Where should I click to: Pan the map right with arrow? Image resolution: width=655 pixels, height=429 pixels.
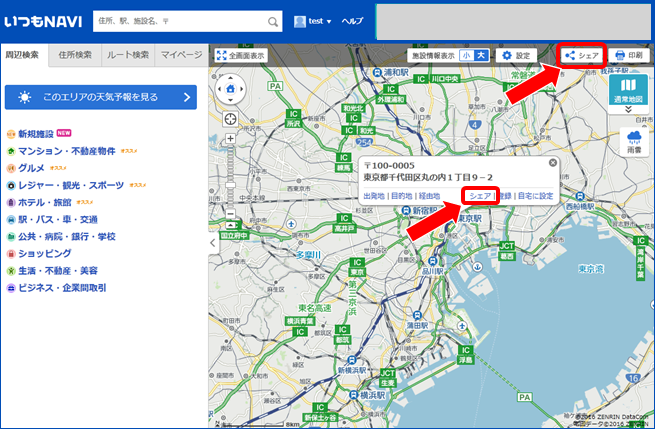click(x=241, y=89)
